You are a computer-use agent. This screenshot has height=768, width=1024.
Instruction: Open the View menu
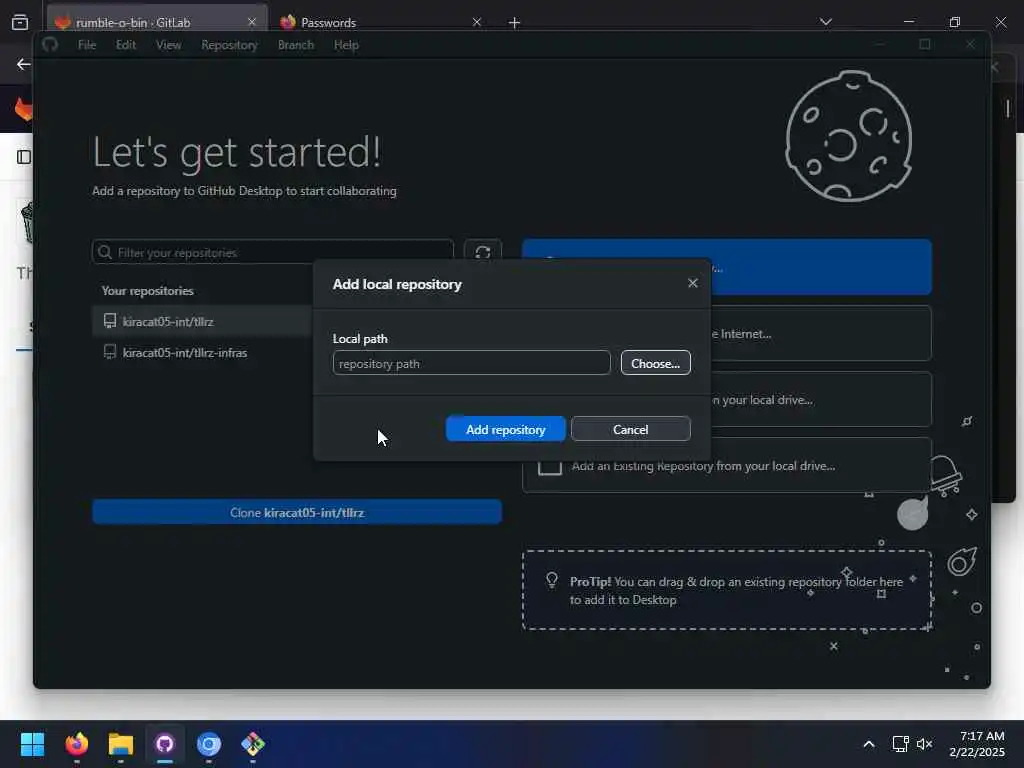click(x=168, y=45)
